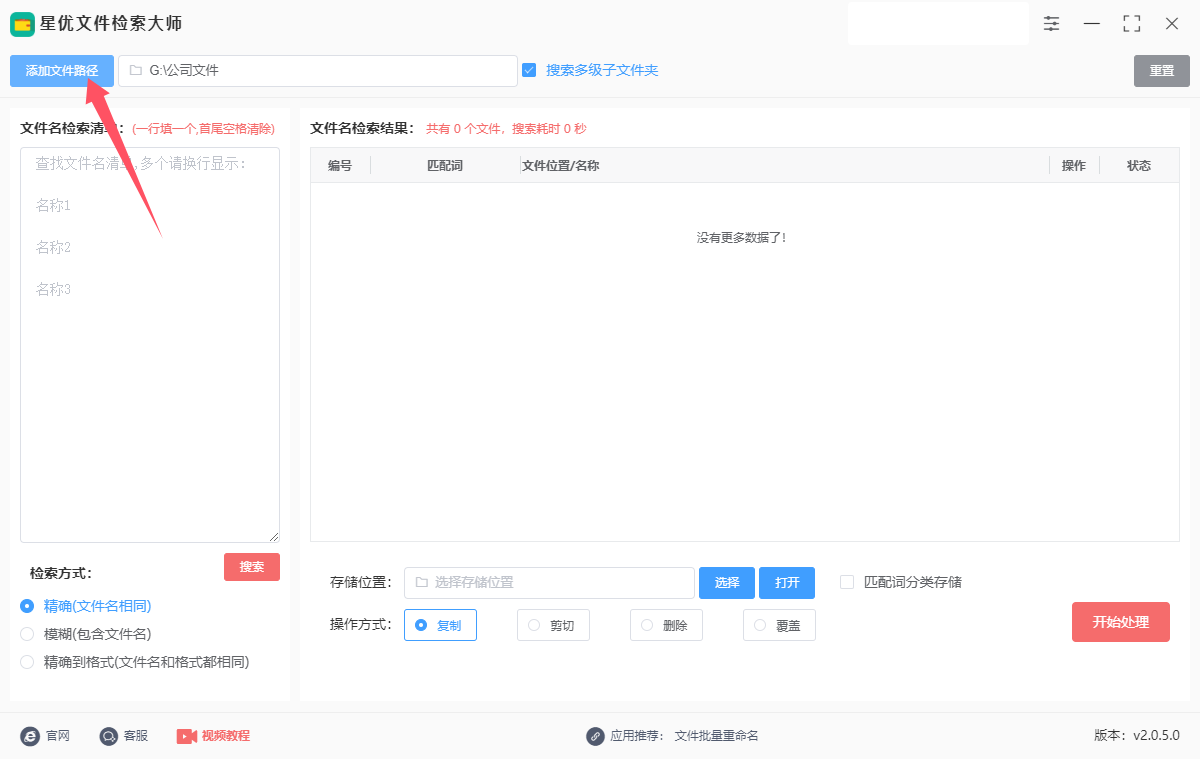Screen dimensions: 1200x760
Task: Click the 官网 browser icon in footer
Action: pos(30,736)
